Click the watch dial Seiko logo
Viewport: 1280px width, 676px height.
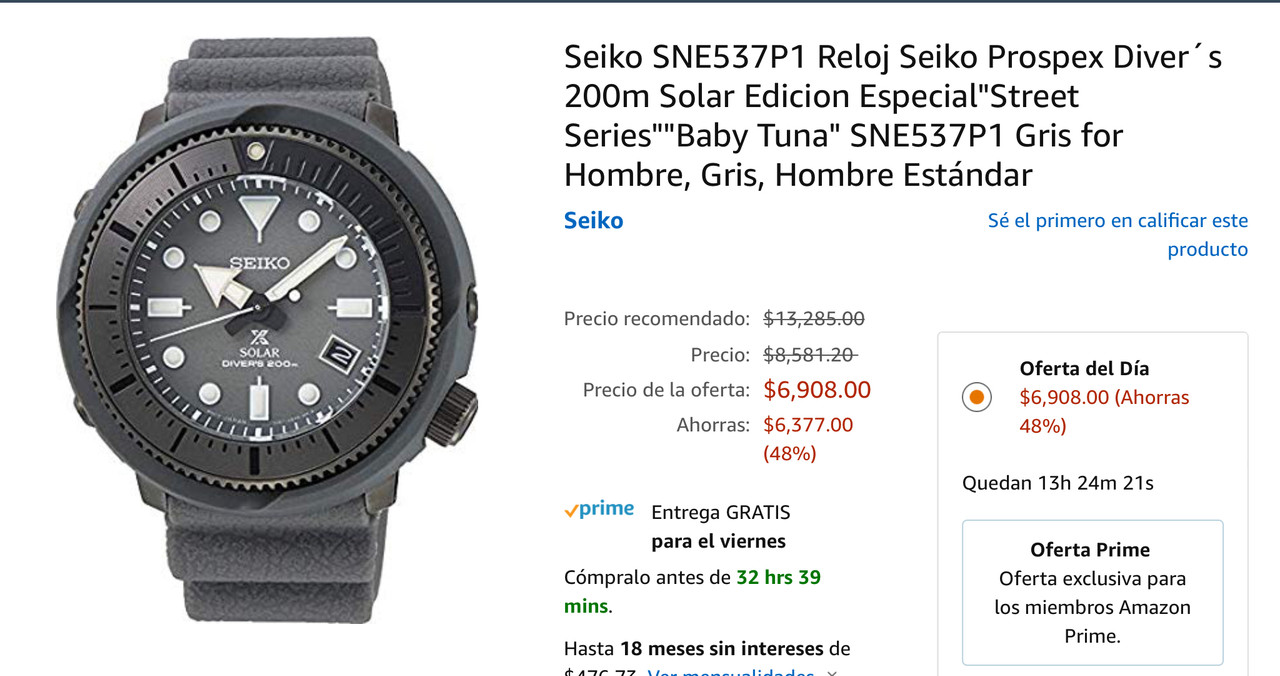pyautogui.click(x=259, y=263)
